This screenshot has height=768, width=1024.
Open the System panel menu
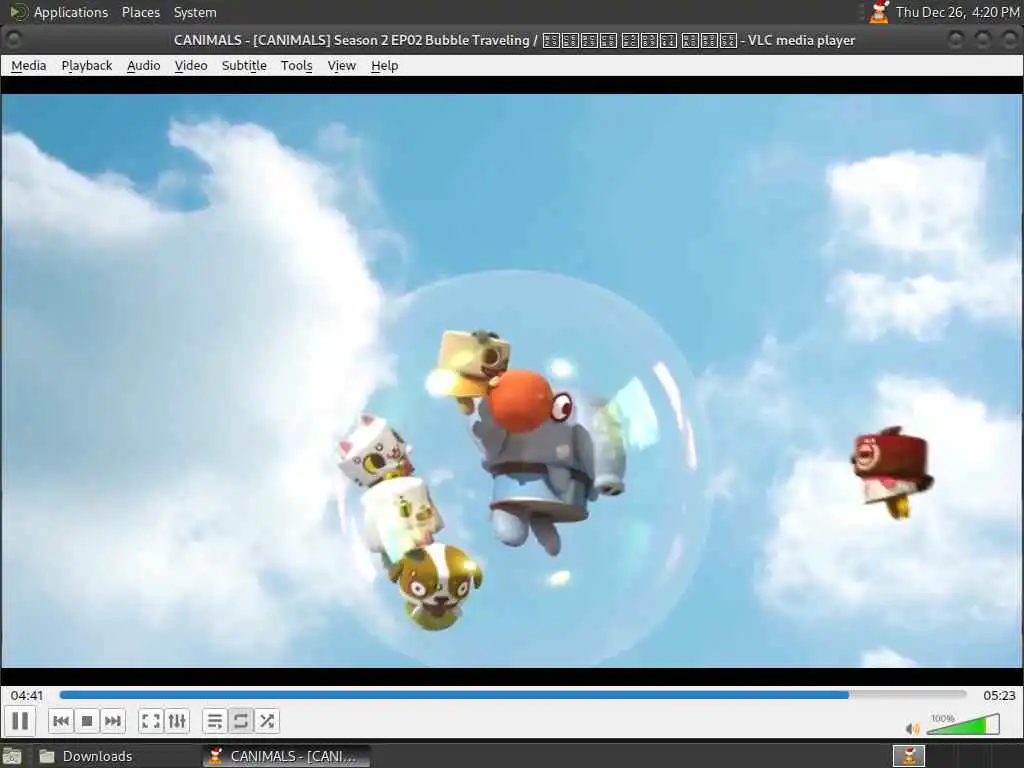(x=195, y=12)
